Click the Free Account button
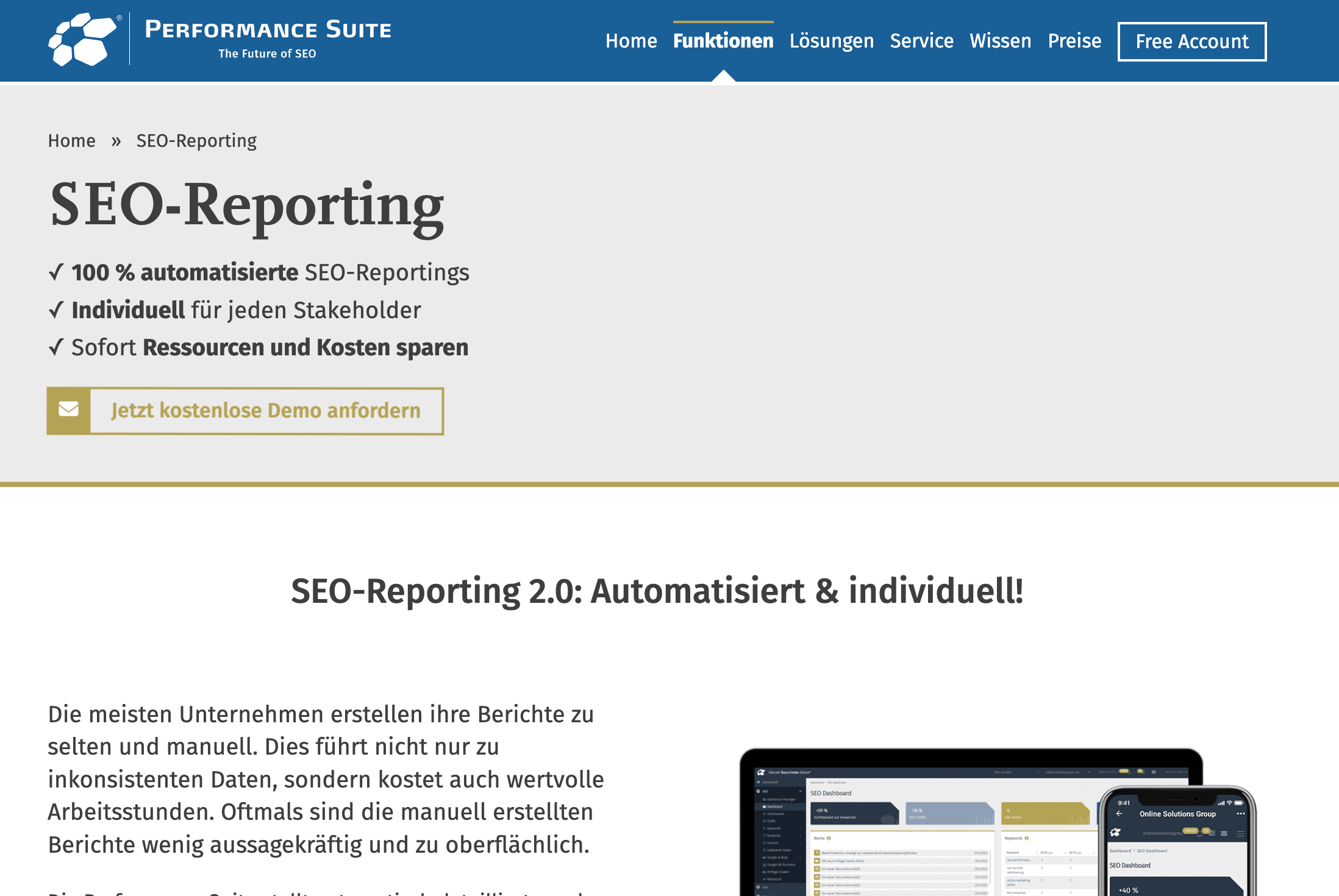Image resolution: width=1339 pixels, height=896 pixels. pyautogui.click(x=1191, y=41)
